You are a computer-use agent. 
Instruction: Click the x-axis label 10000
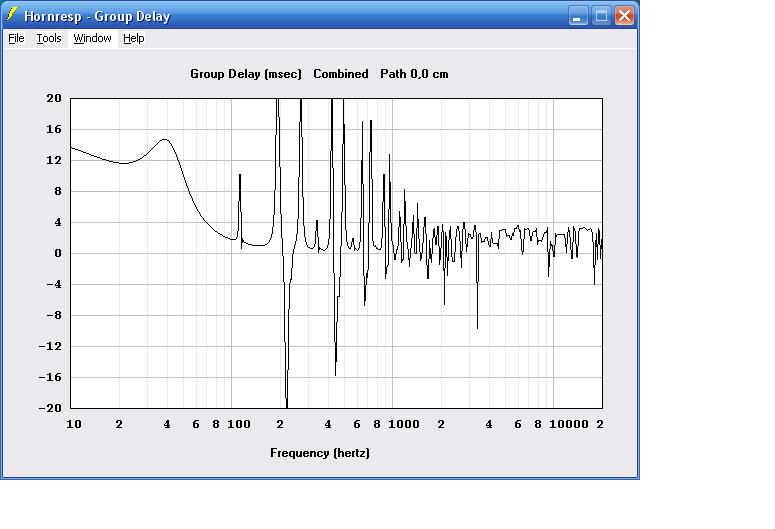569,424
